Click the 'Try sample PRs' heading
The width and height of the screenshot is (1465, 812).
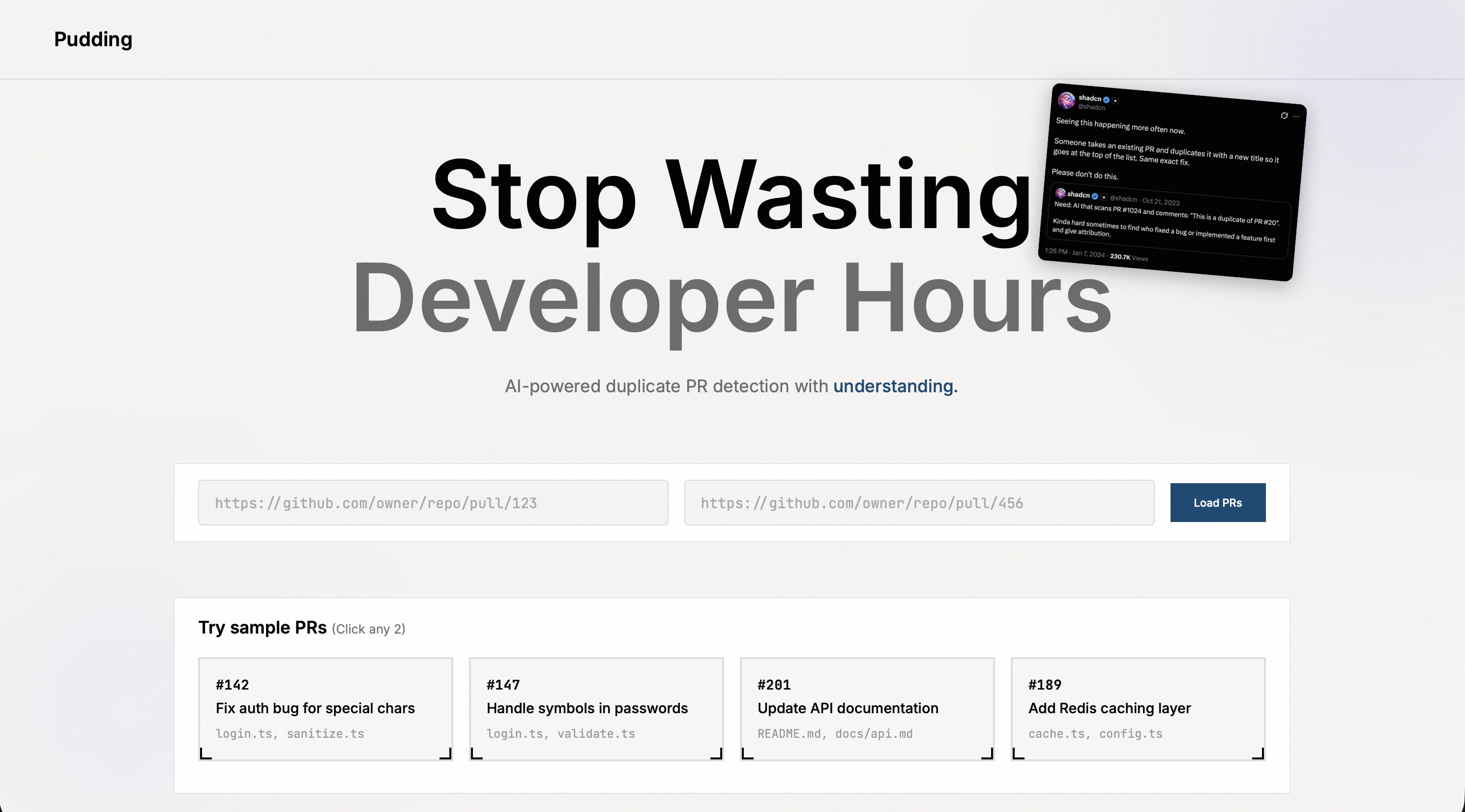262,628
